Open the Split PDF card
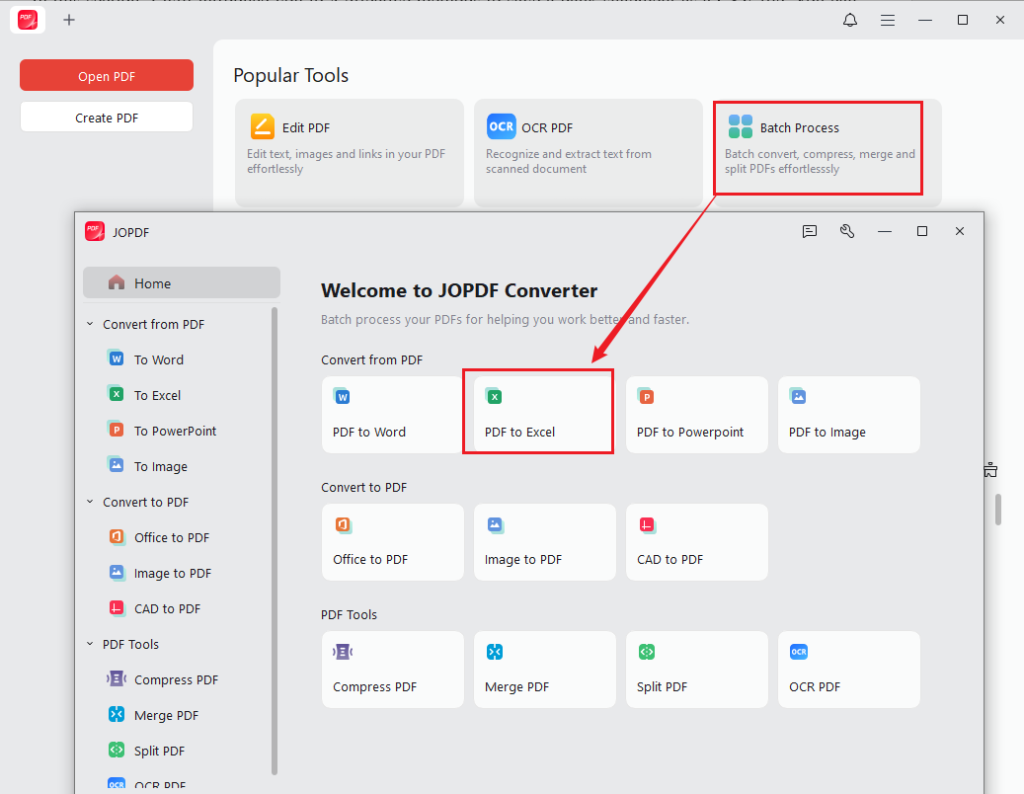 coord(697,669)
